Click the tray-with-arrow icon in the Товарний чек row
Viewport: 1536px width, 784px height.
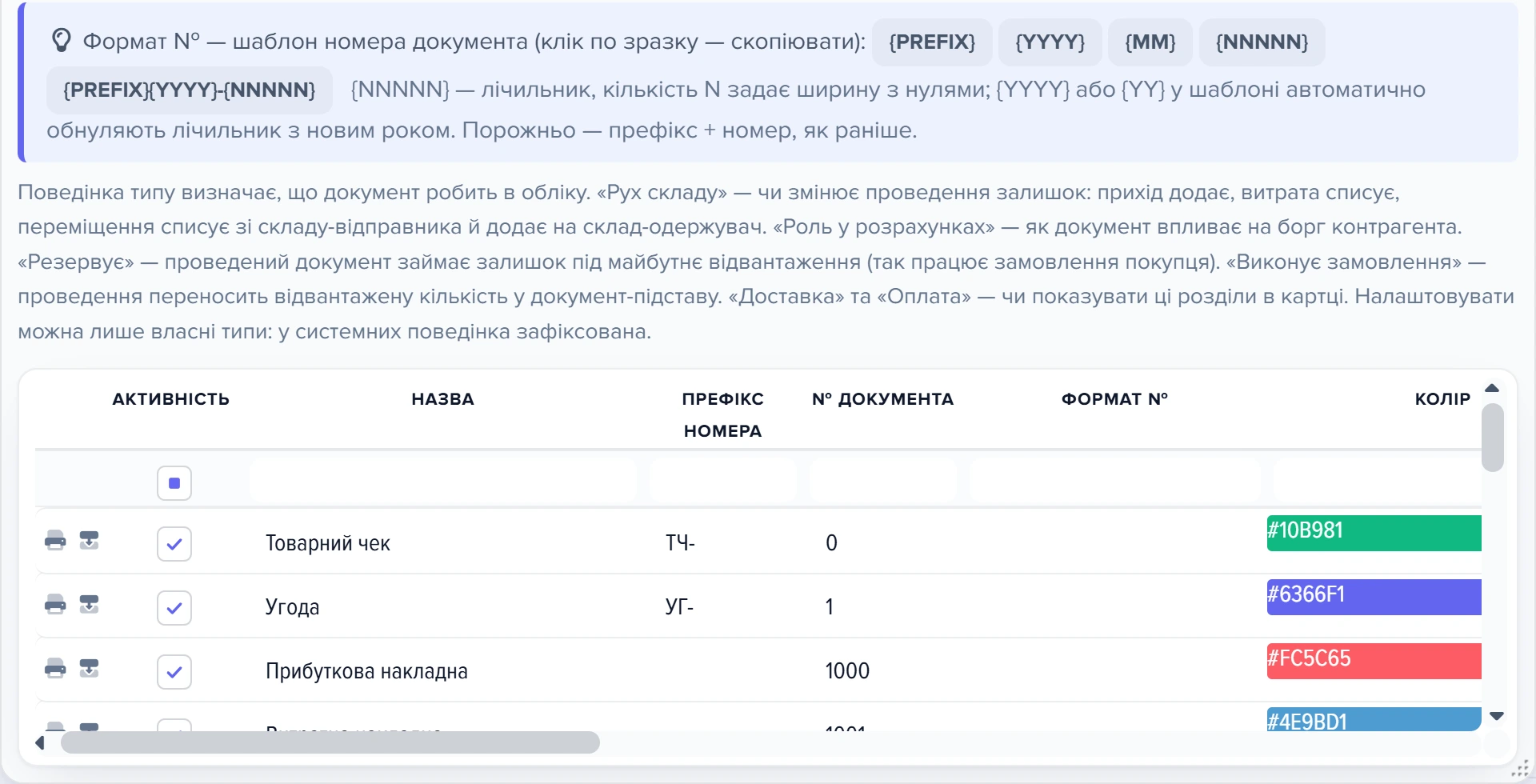coord(89,541)
